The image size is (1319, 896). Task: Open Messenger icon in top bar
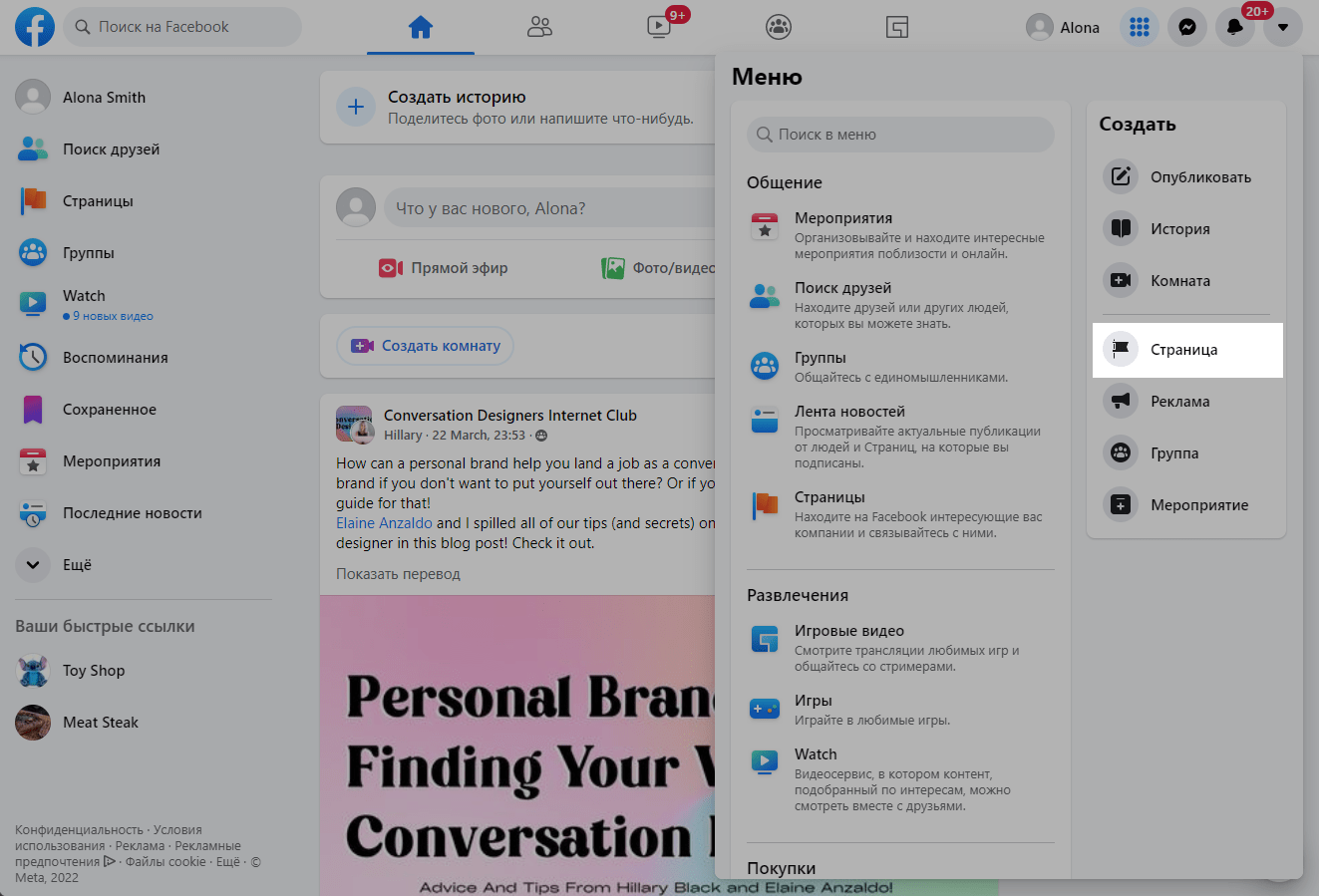click(x=1186, y=27)
